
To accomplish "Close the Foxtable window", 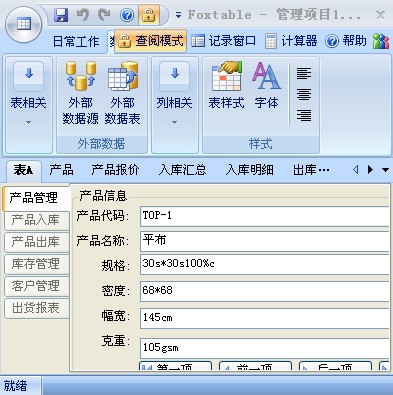I will pyautogui.click(x=380, y=15).
